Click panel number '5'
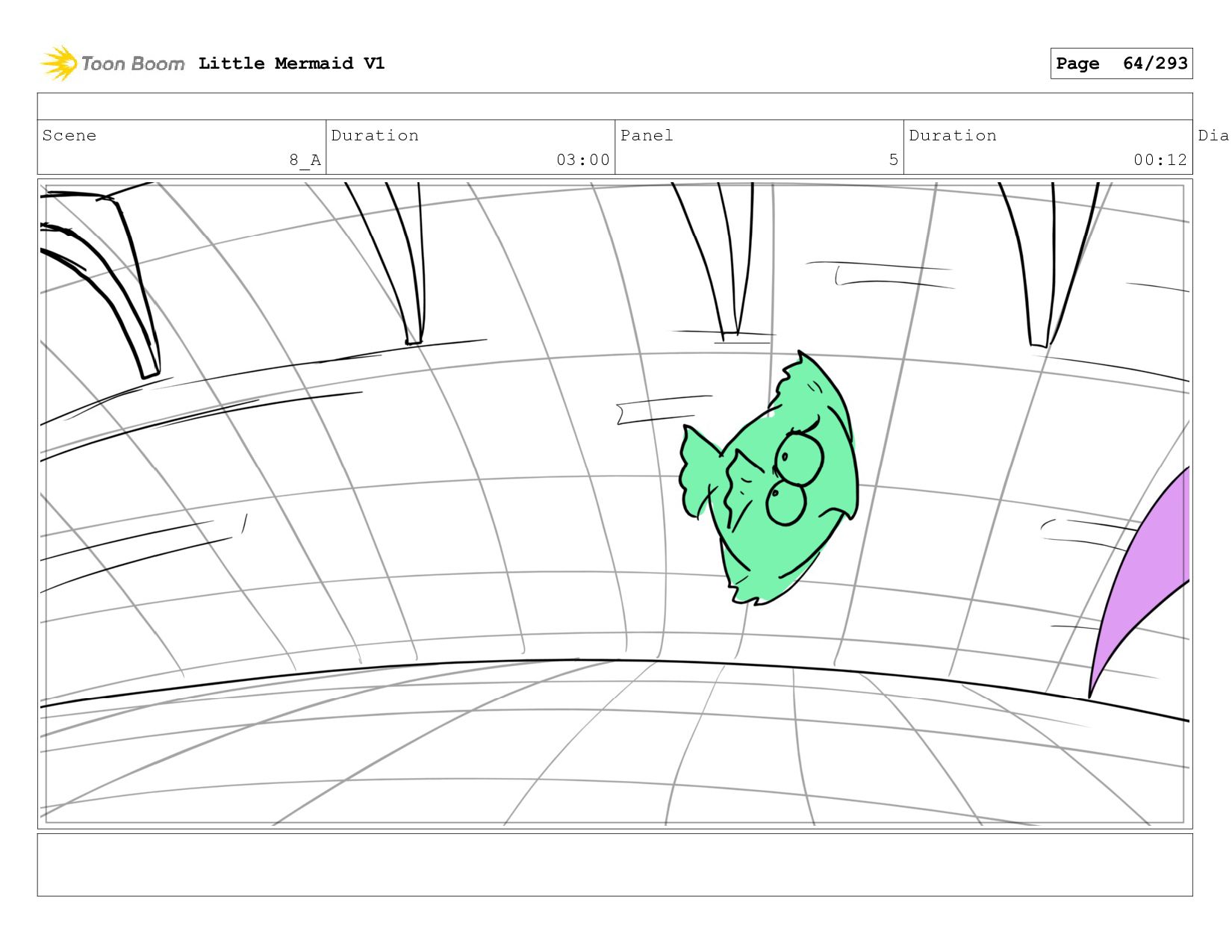Screen dimensions: 1232x952 (x=893, y=160)
